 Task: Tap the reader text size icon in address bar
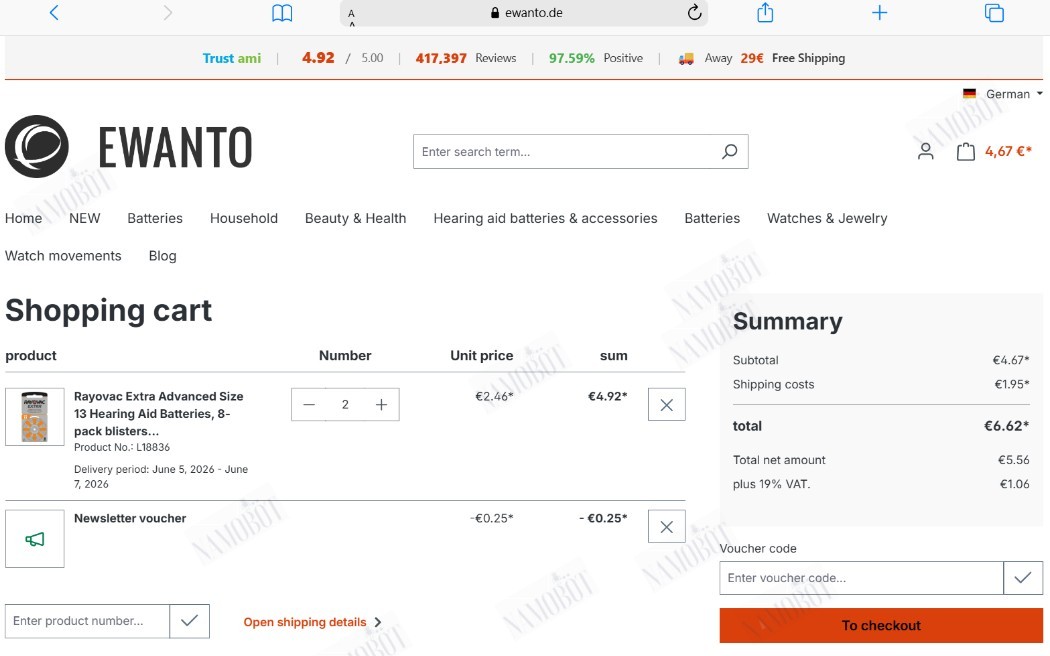[x=352, y=16]
